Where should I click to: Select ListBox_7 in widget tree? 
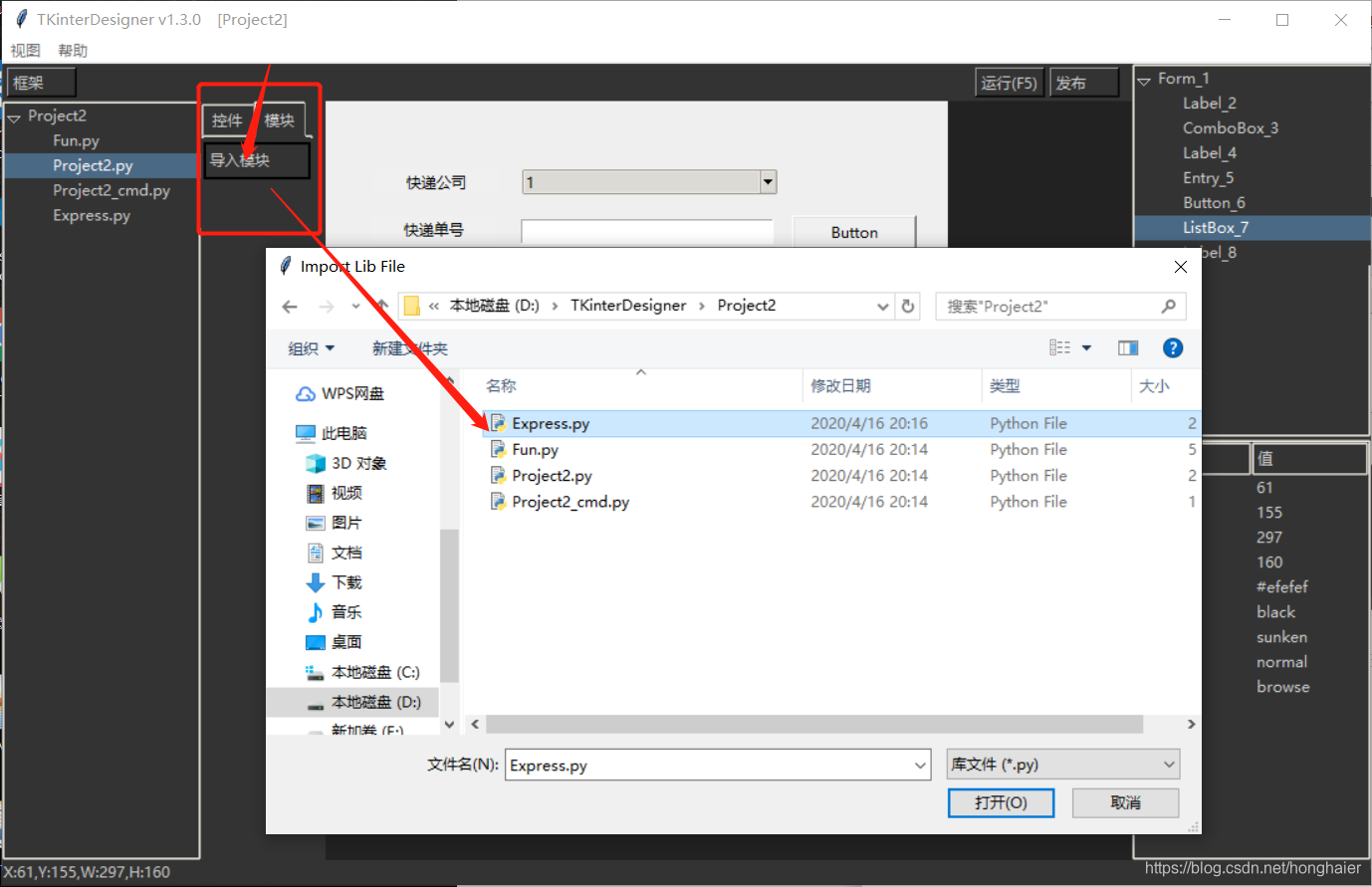tap(1216, 228)
